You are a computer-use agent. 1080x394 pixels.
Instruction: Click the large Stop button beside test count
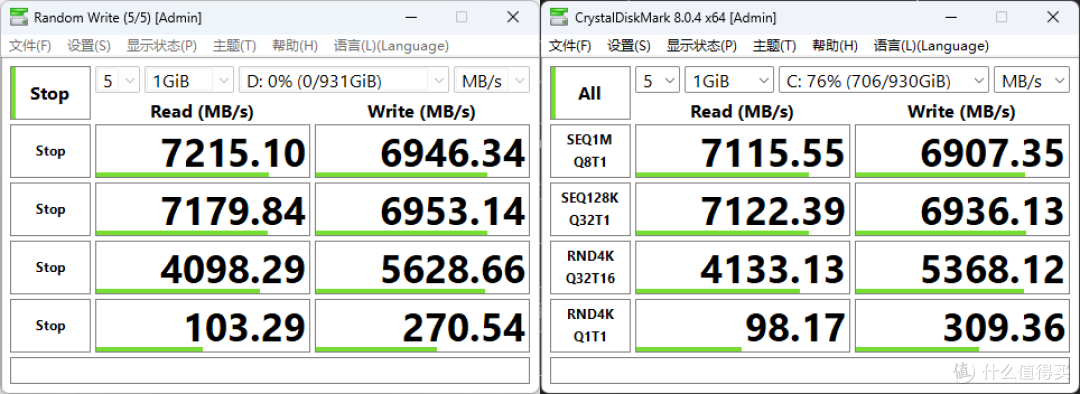[x=50, y=93]
